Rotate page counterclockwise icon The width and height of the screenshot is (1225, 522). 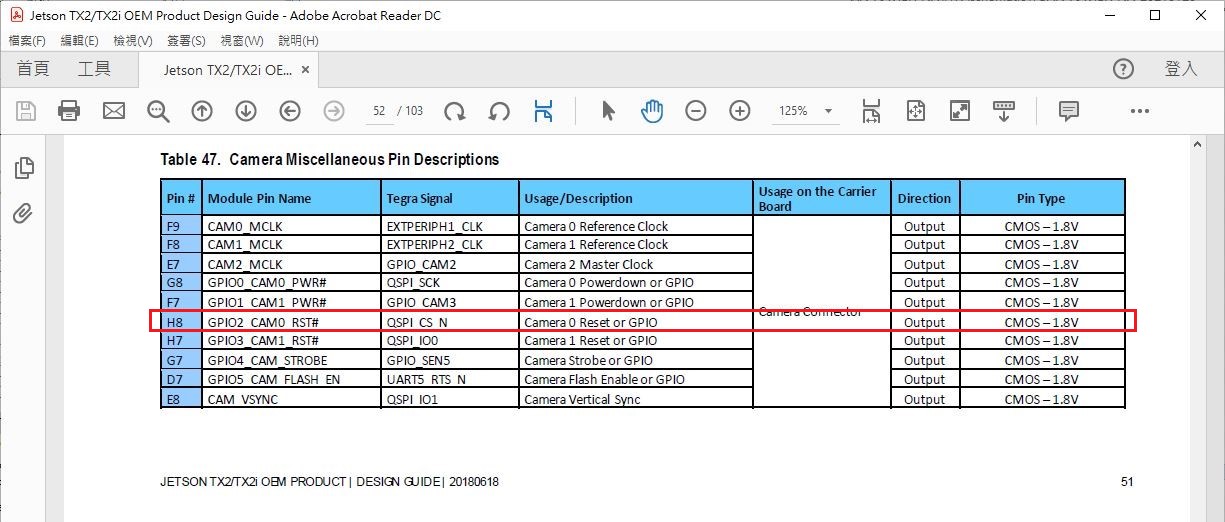click(x=499, y=111)
